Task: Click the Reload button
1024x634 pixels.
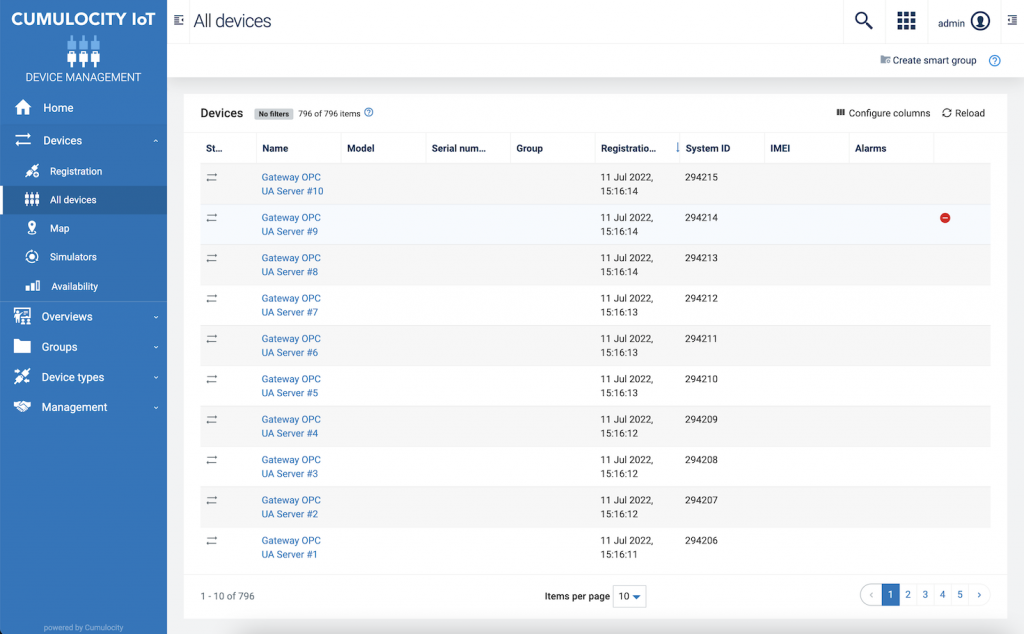Action: click(963, 113)
